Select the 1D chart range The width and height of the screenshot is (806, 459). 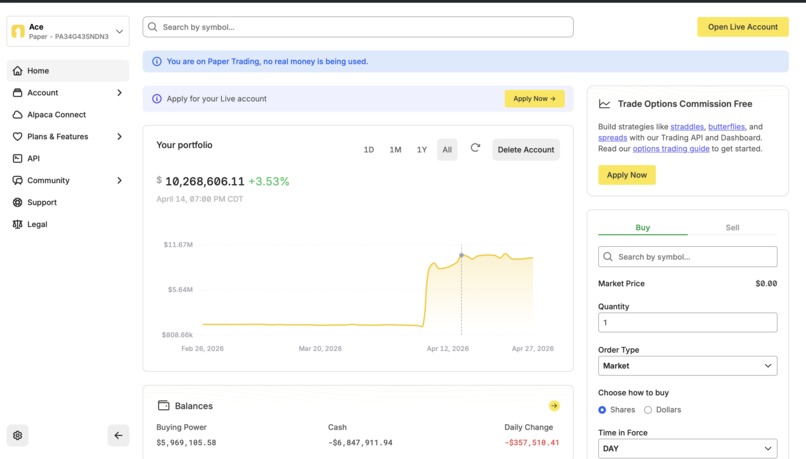coord(369,150)
